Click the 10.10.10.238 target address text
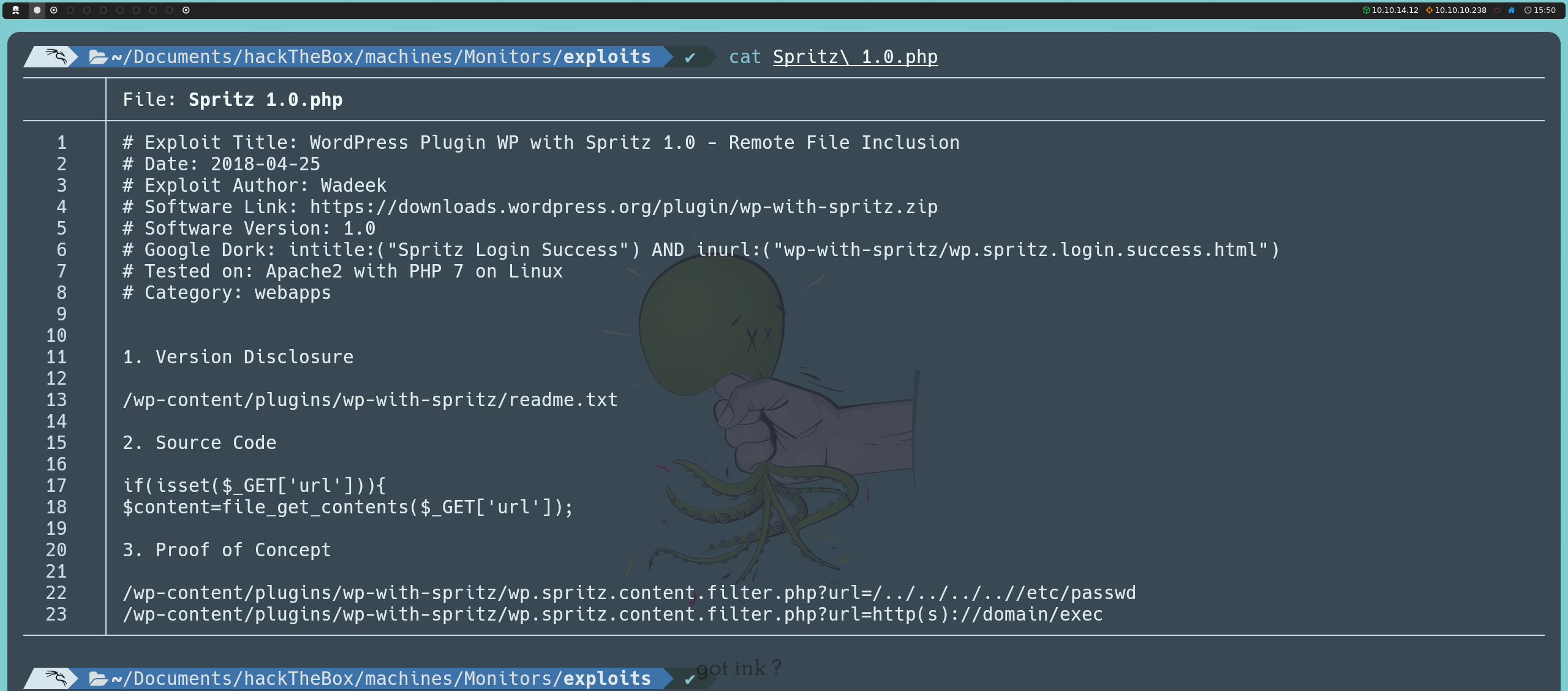This screenshot has height=691, width=1568. click(1460, 10)
